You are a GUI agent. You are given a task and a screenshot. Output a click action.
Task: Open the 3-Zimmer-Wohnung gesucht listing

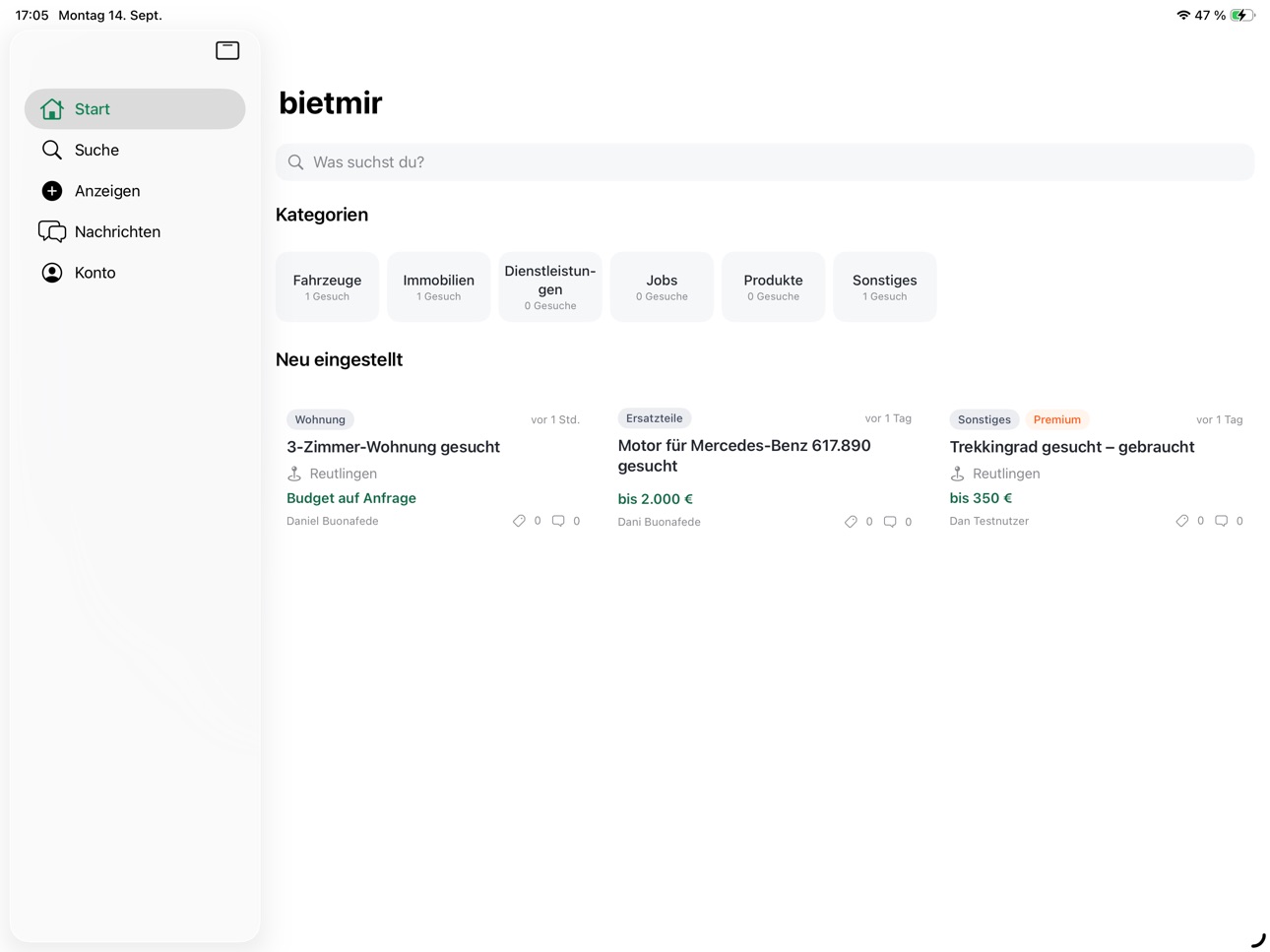(x=433, y=470)
